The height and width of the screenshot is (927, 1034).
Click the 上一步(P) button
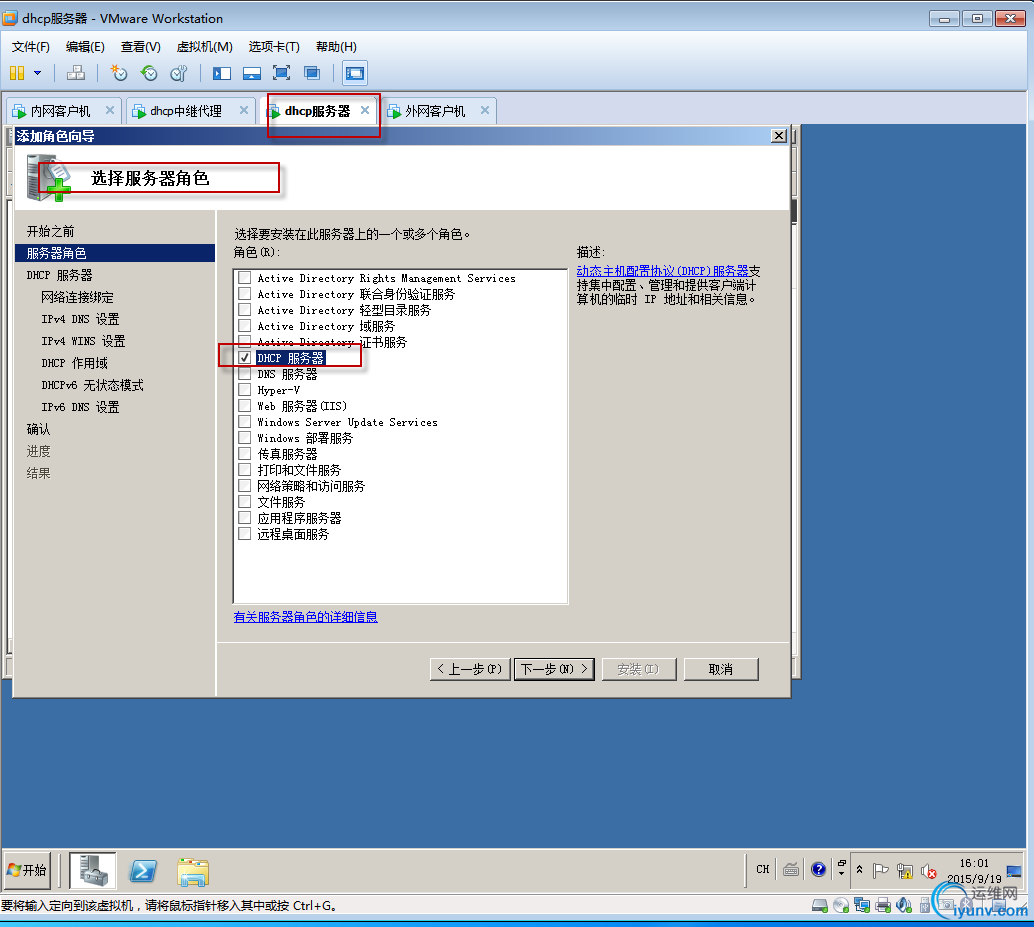(470, 669)
